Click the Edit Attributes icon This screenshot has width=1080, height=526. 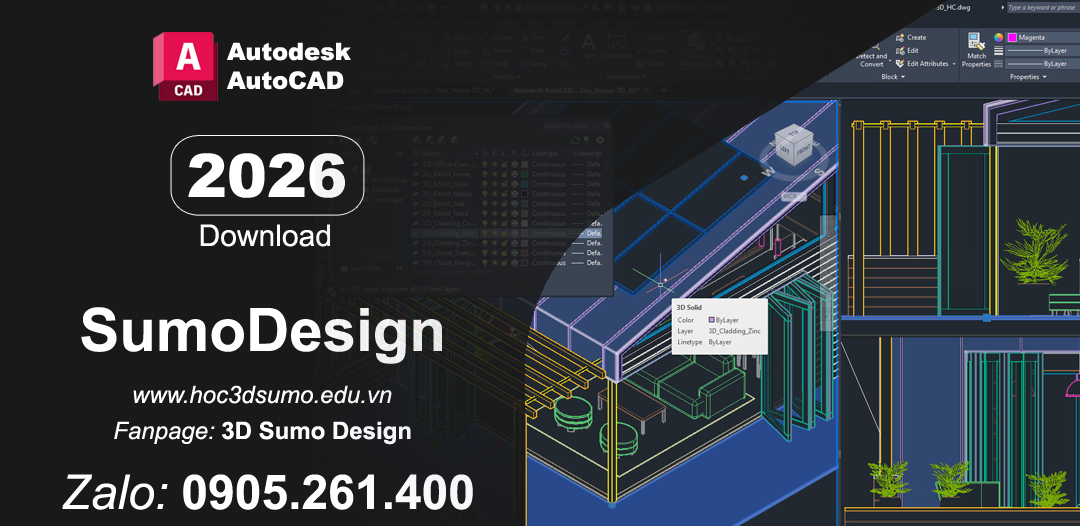[x=900, y=63]
